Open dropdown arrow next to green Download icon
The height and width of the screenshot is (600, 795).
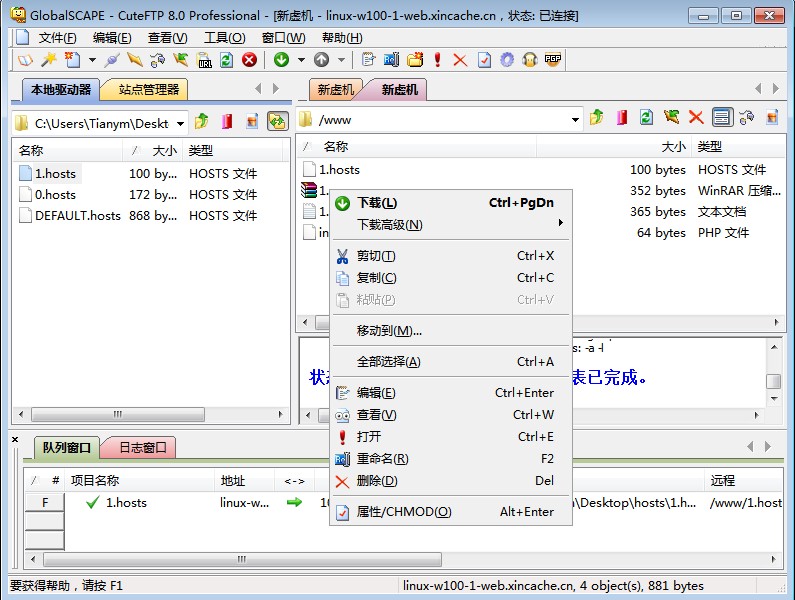301,60
